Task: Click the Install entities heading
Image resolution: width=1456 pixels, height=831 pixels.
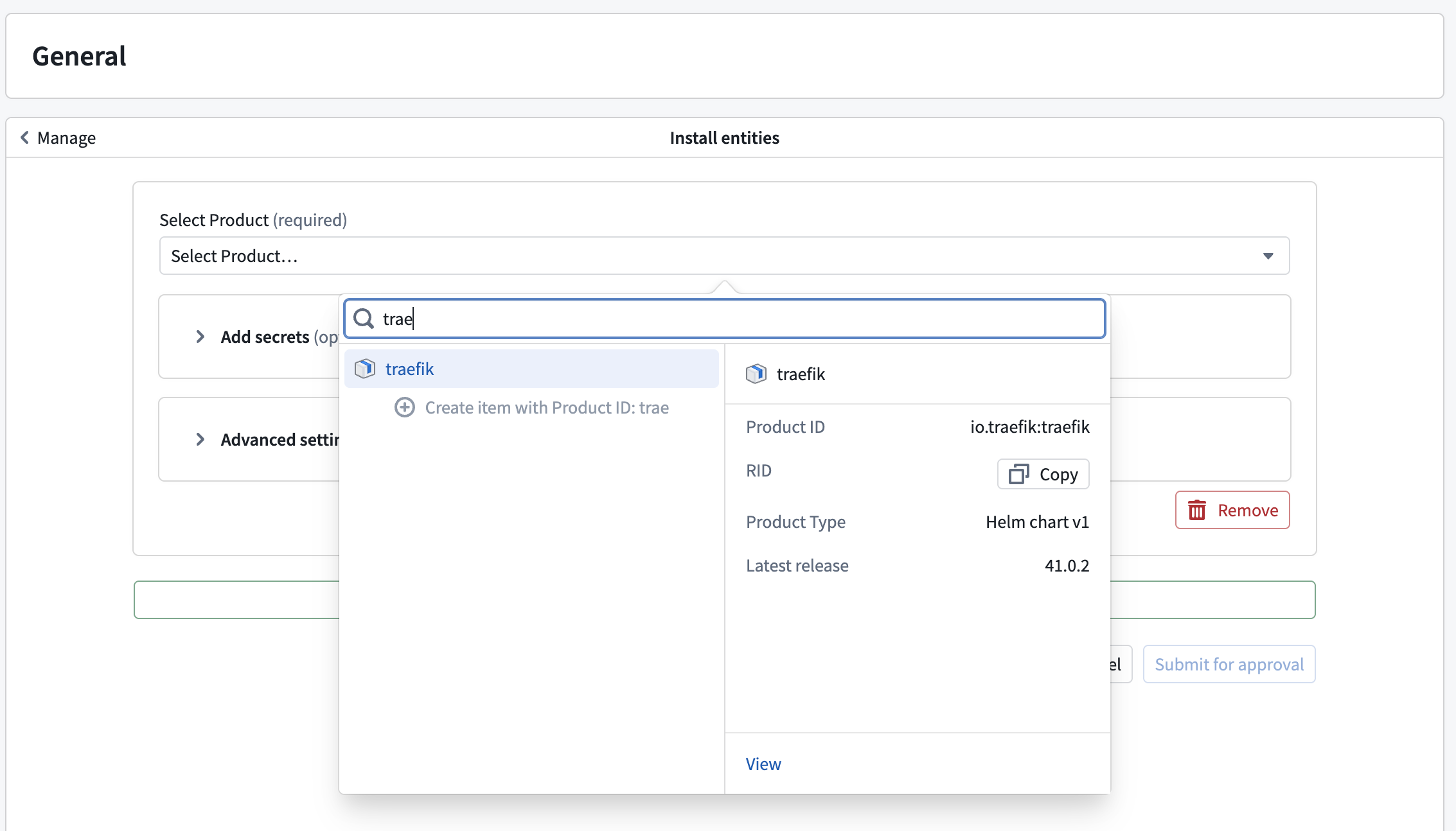Action: (724, 137)
